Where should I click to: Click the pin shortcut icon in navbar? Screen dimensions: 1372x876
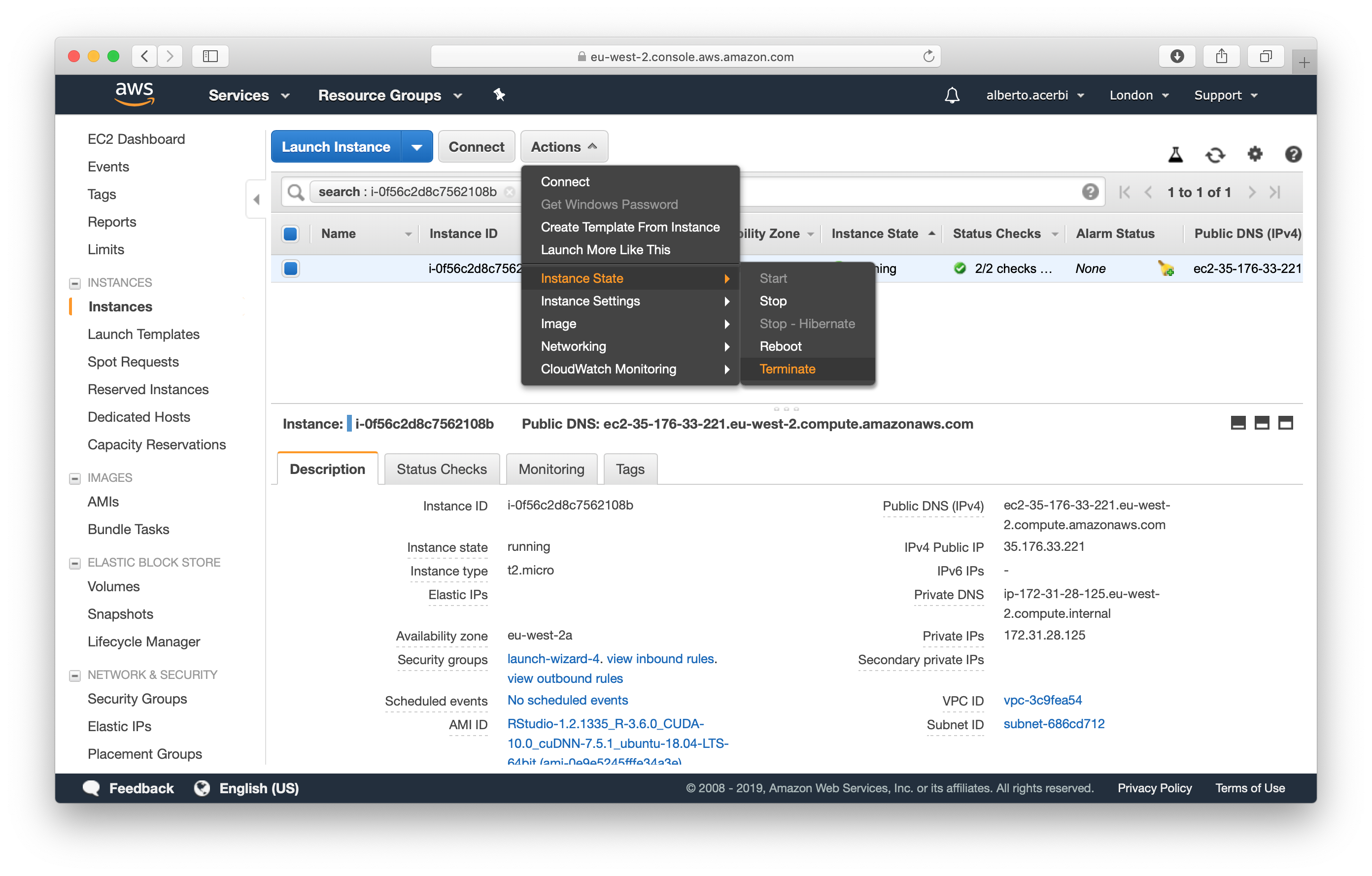(x=499, y=95)
